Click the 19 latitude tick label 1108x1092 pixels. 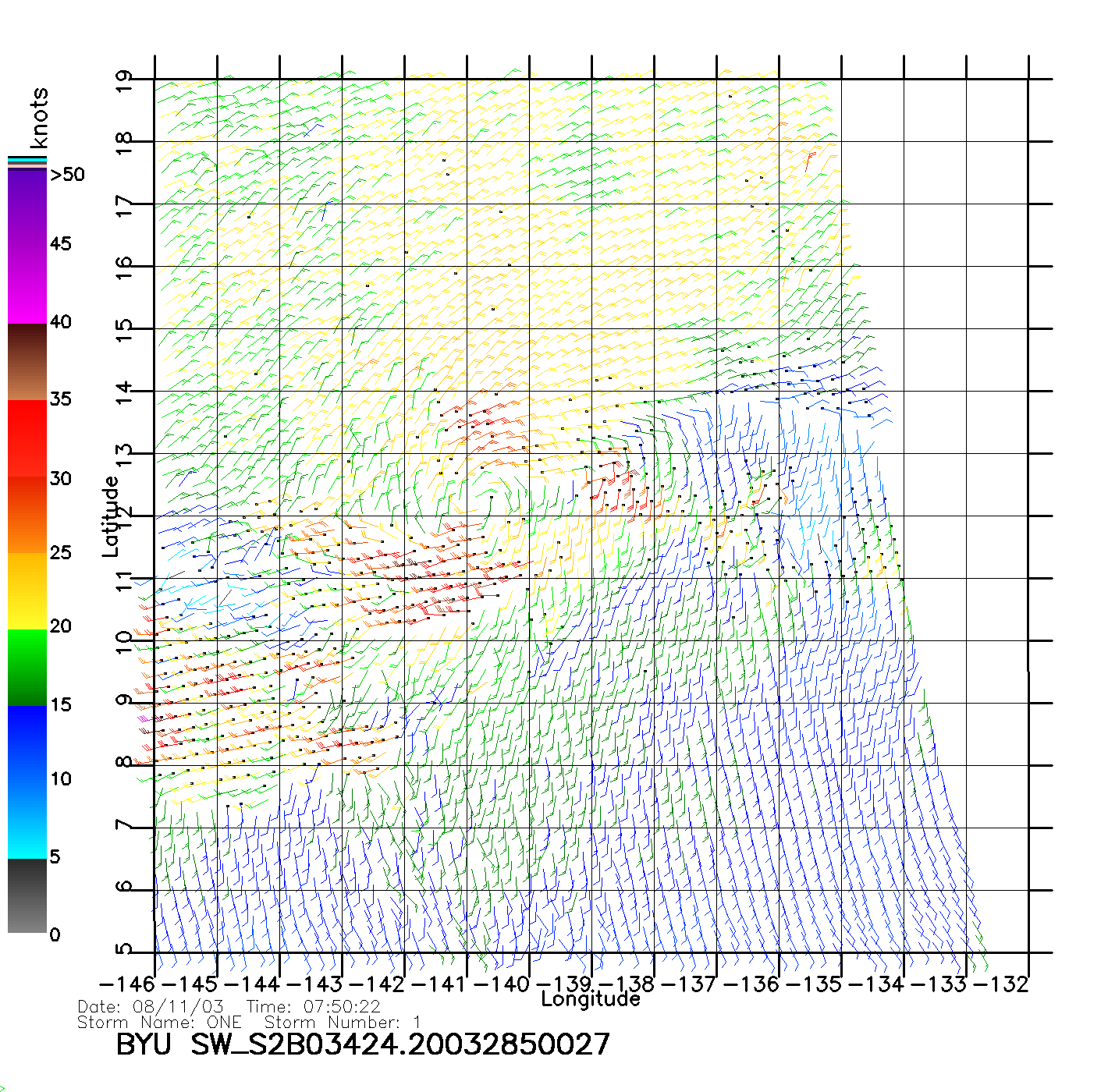[124, 81]
